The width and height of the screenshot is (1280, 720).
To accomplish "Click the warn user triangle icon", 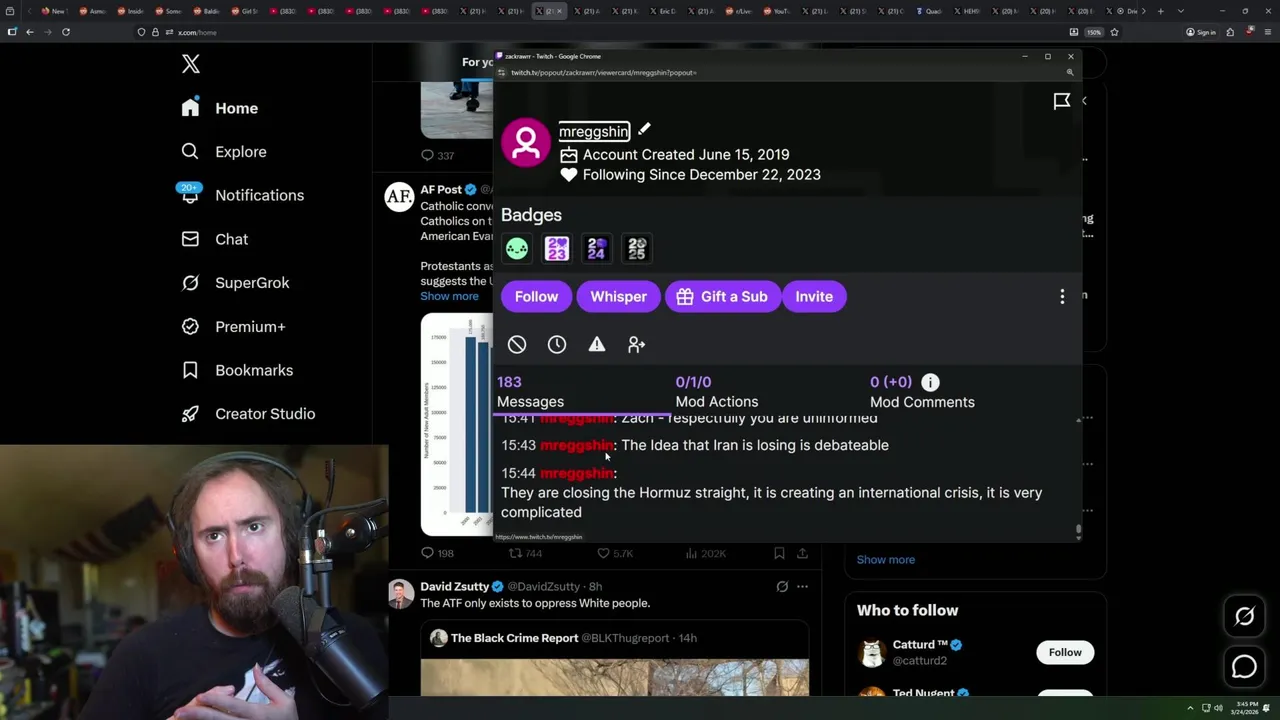I will [x=597, y=344].
